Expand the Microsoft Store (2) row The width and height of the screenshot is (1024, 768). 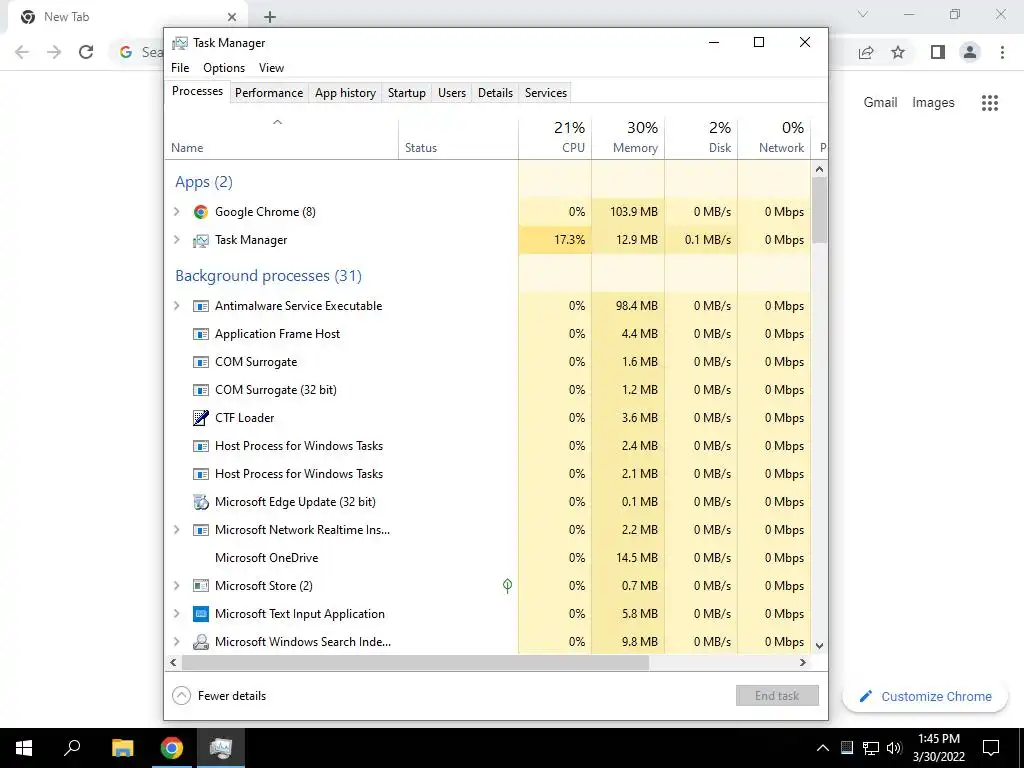pos(176,586)
